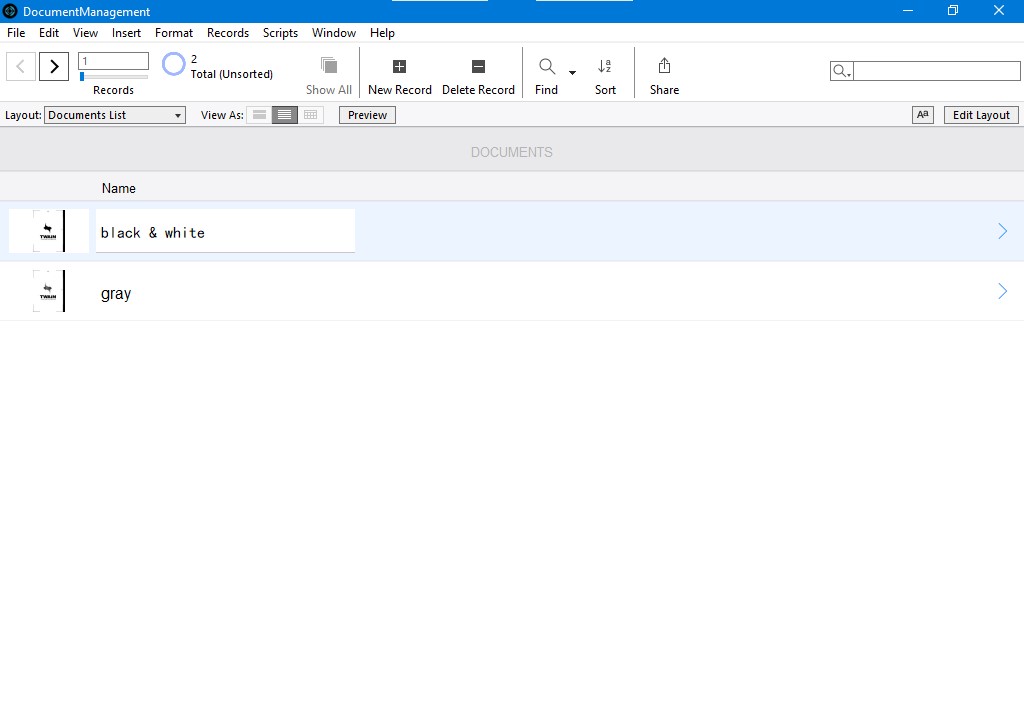Open the Records menu
Viewport: 1024px width, 728px height.
[227, 33]
